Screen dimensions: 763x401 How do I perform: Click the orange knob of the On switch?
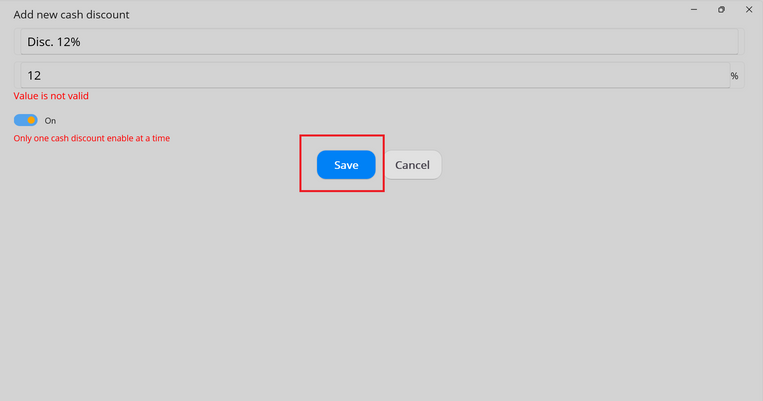point(32,120)
